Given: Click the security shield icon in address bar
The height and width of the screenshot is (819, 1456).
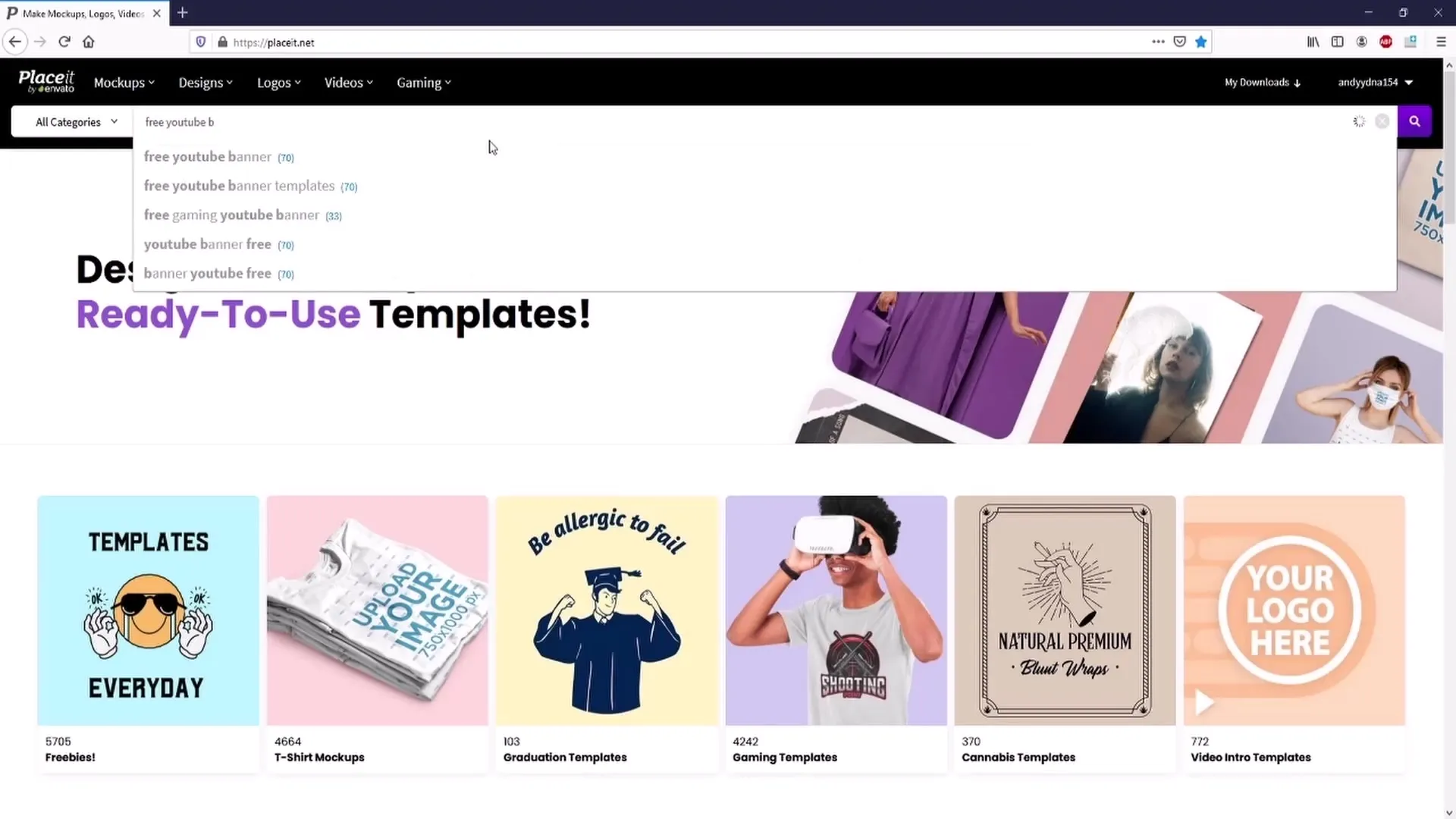Looking at the screenshot, I should [x=200, y=42].
